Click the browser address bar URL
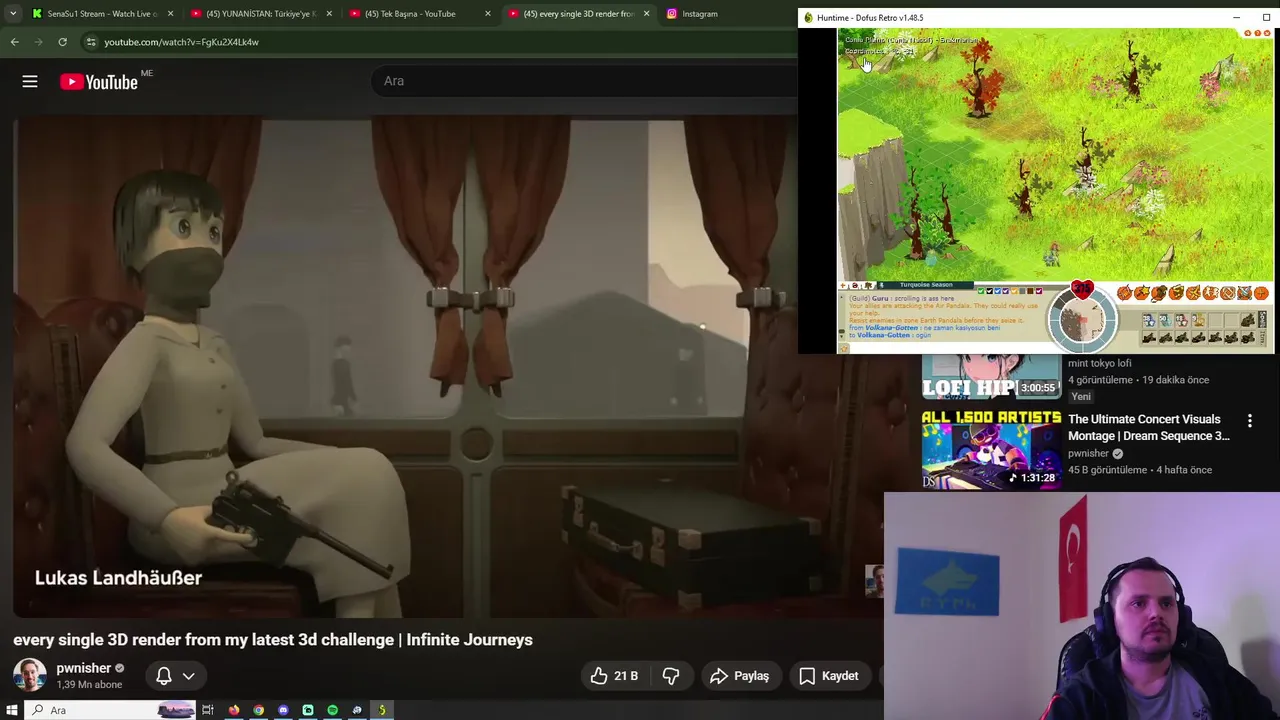The width and height of the screenshot is (1280, 720). 181,42
